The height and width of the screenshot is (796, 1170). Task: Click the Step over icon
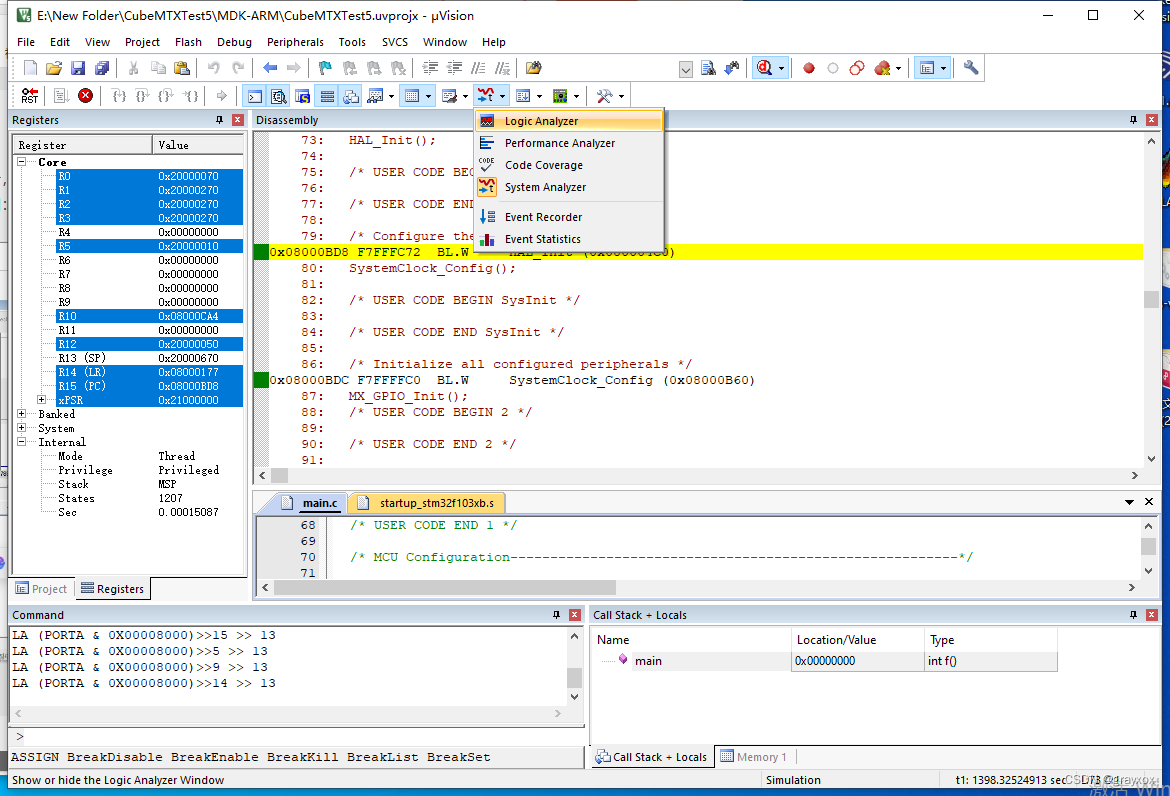143,95
